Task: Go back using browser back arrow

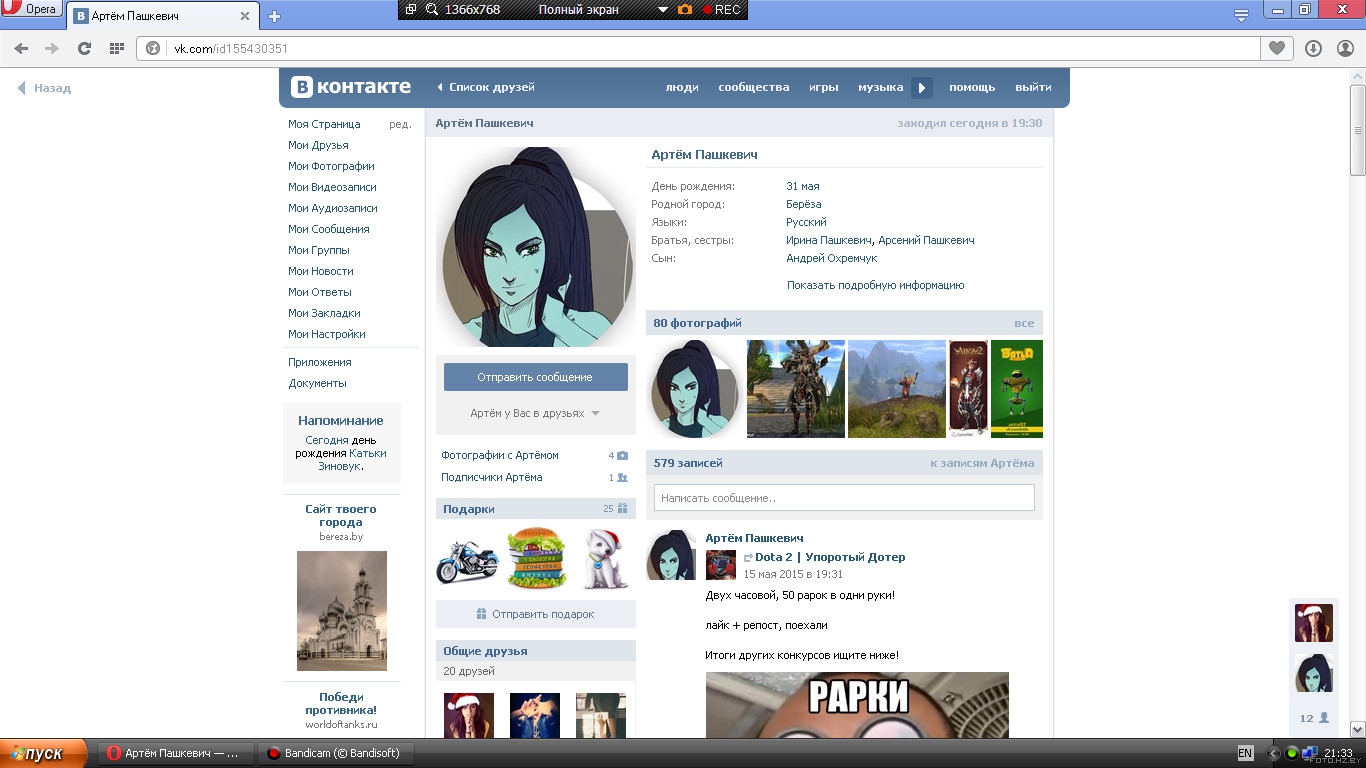Action: coord(21,48)
